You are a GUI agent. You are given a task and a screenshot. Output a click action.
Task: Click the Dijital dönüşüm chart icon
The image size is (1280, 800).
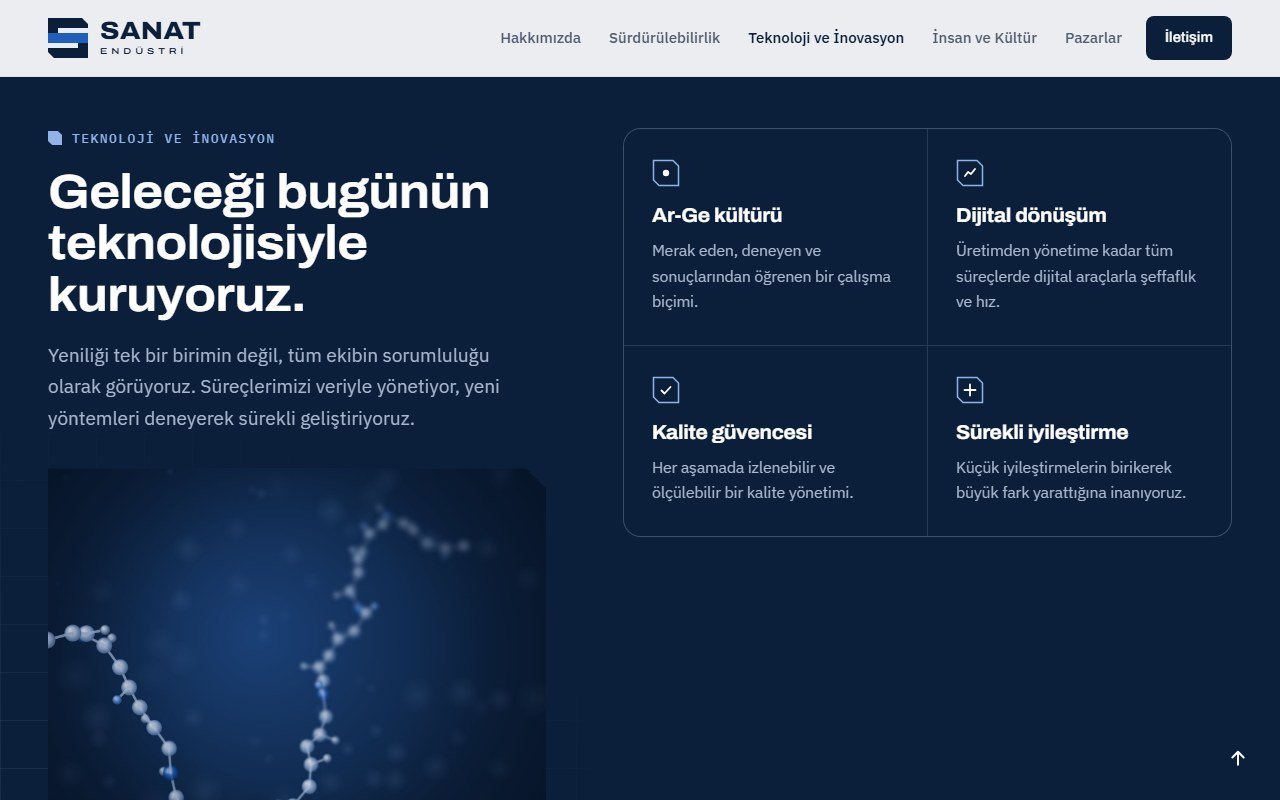click(x=970, y=173)
